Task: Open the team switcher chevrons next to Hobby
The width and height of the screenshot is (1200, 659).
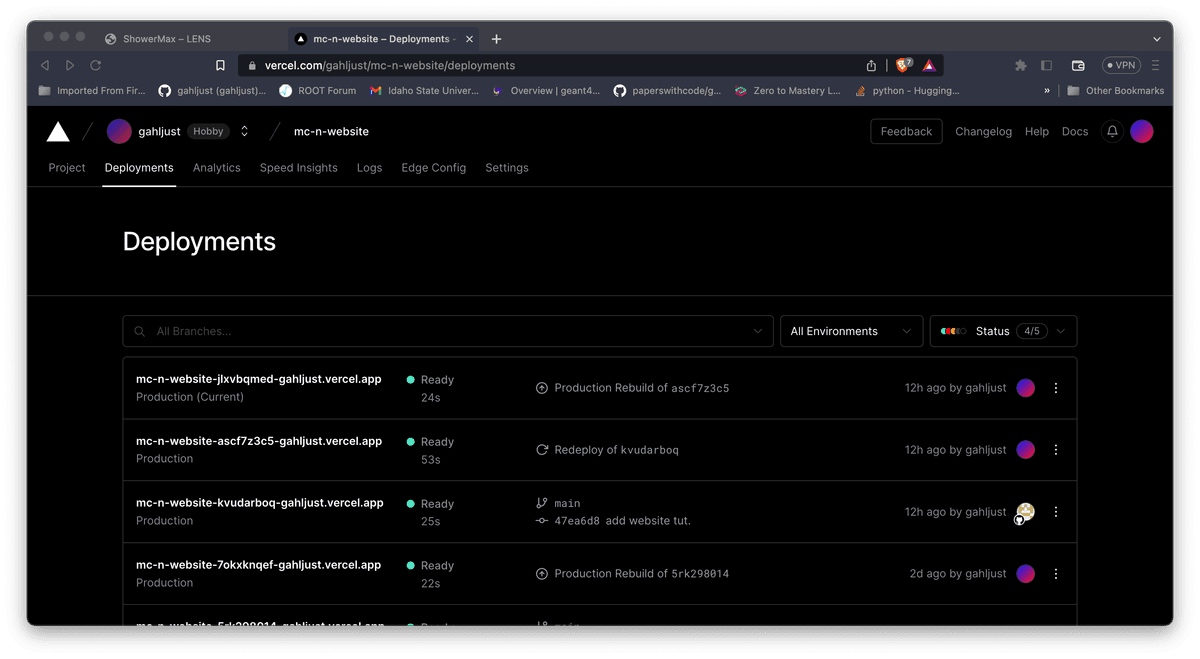Action: (244, 131)
